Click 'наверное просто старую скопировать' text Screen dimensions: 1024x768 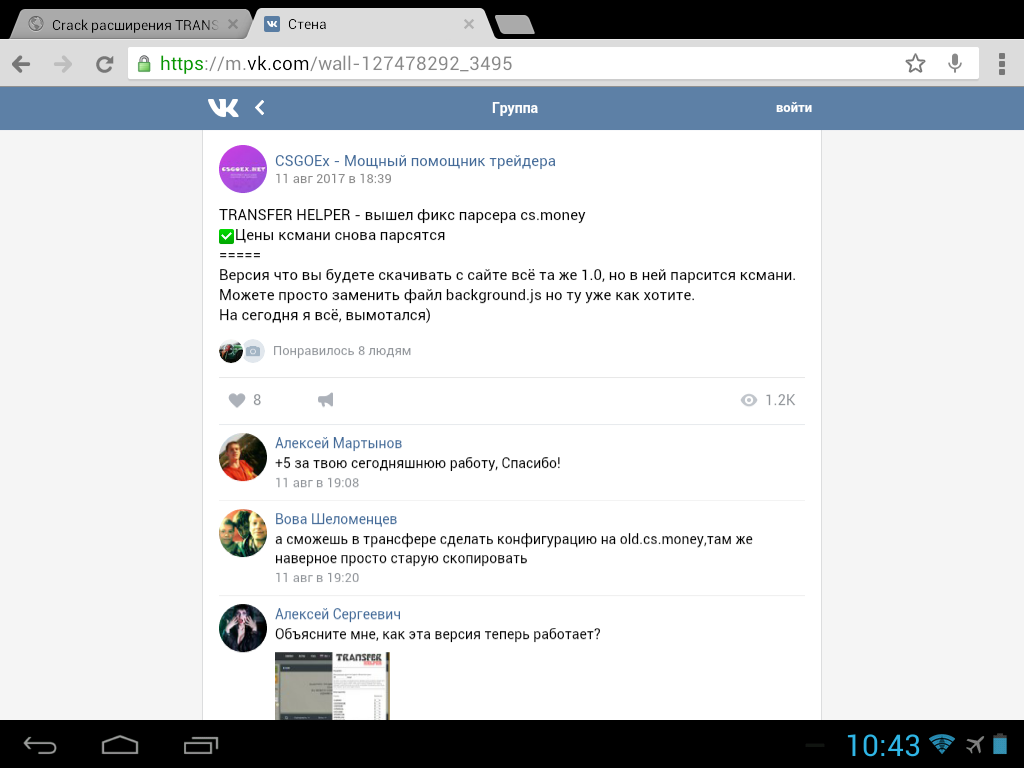click(401, 558)
